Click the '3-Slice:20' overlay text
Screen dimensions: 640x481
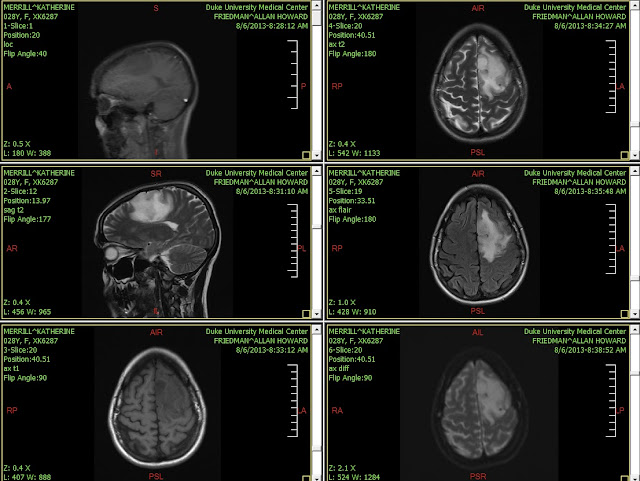20,350
